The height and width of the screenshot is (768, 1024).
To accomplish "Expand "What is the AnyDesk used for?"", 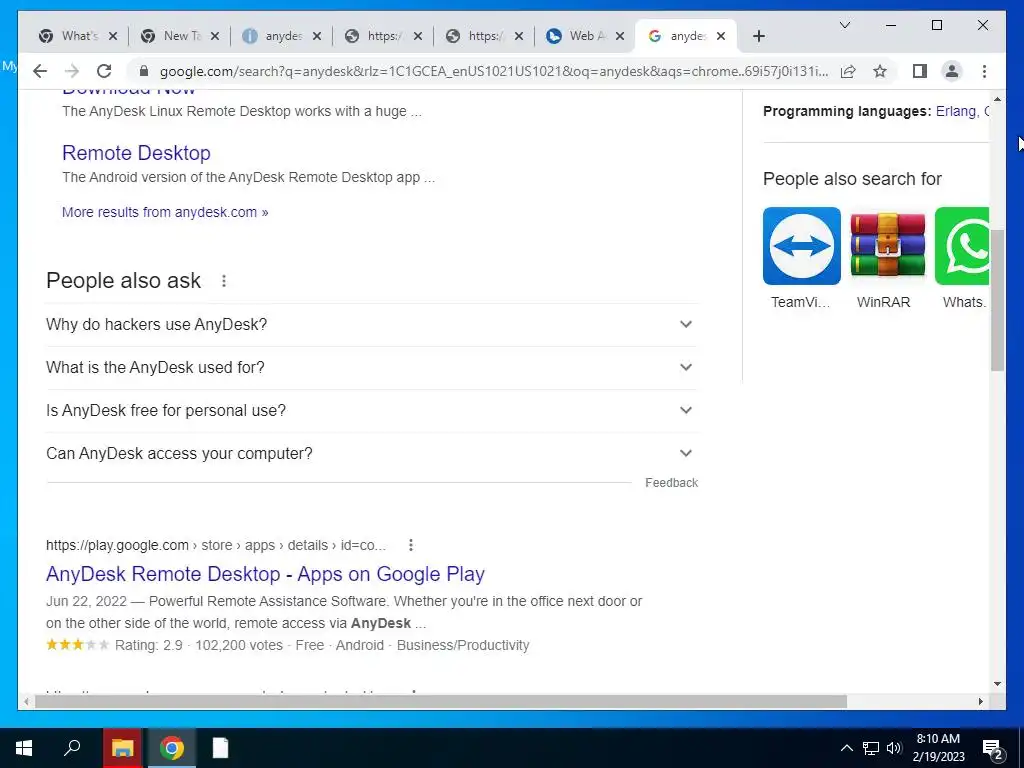I will (x=372, y=368).
